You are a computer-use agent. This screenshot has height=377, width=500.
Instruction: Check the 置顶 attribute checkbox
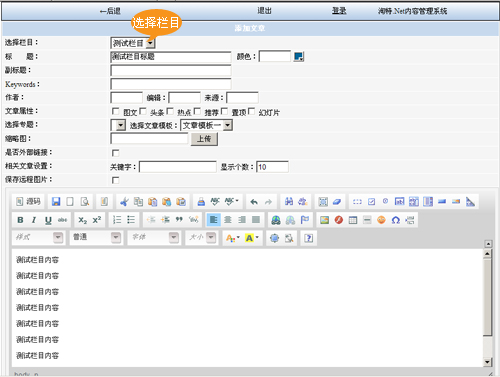click(224, 111)
